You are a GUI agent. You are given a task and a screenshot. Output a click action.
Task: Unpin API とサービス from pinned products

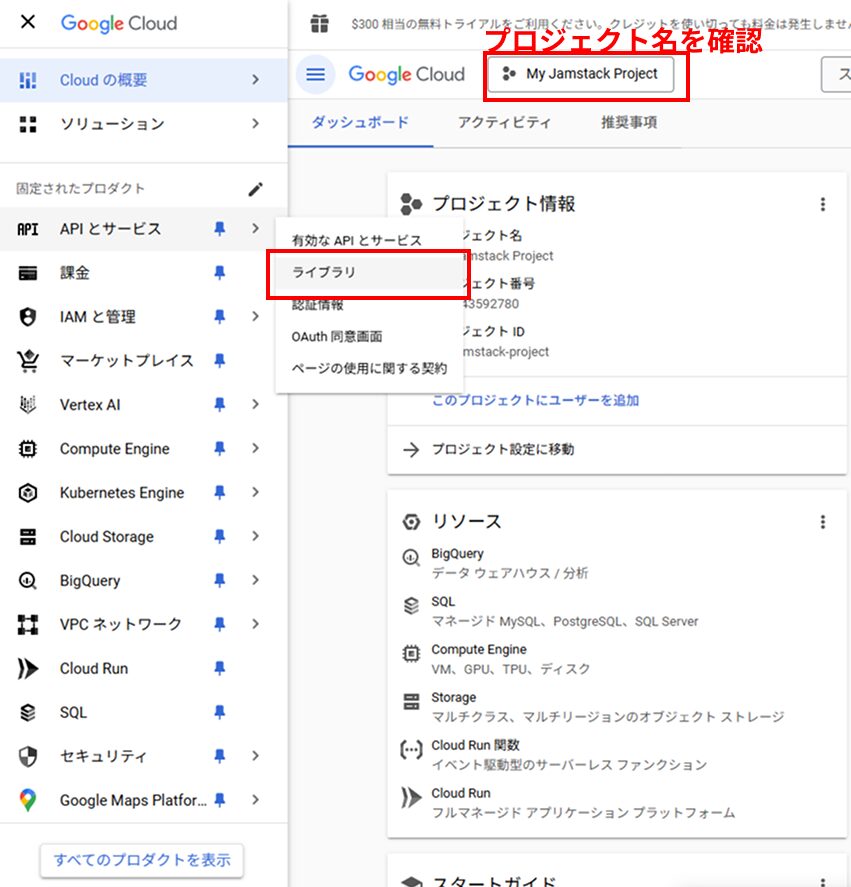tap(220, 229)
